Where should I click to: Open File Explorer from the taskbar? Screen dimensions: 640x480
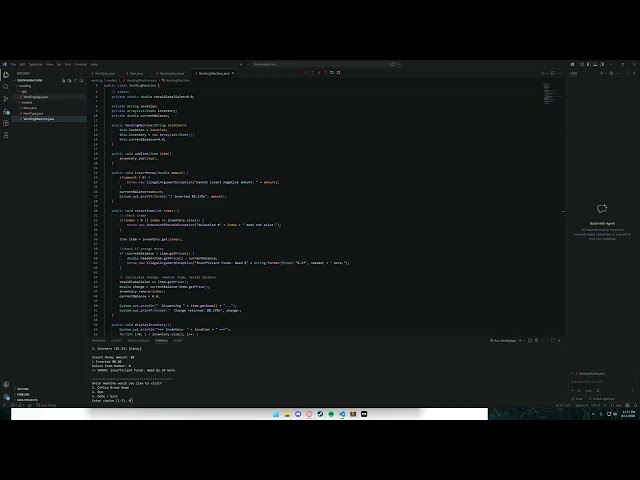coord(287,414)
